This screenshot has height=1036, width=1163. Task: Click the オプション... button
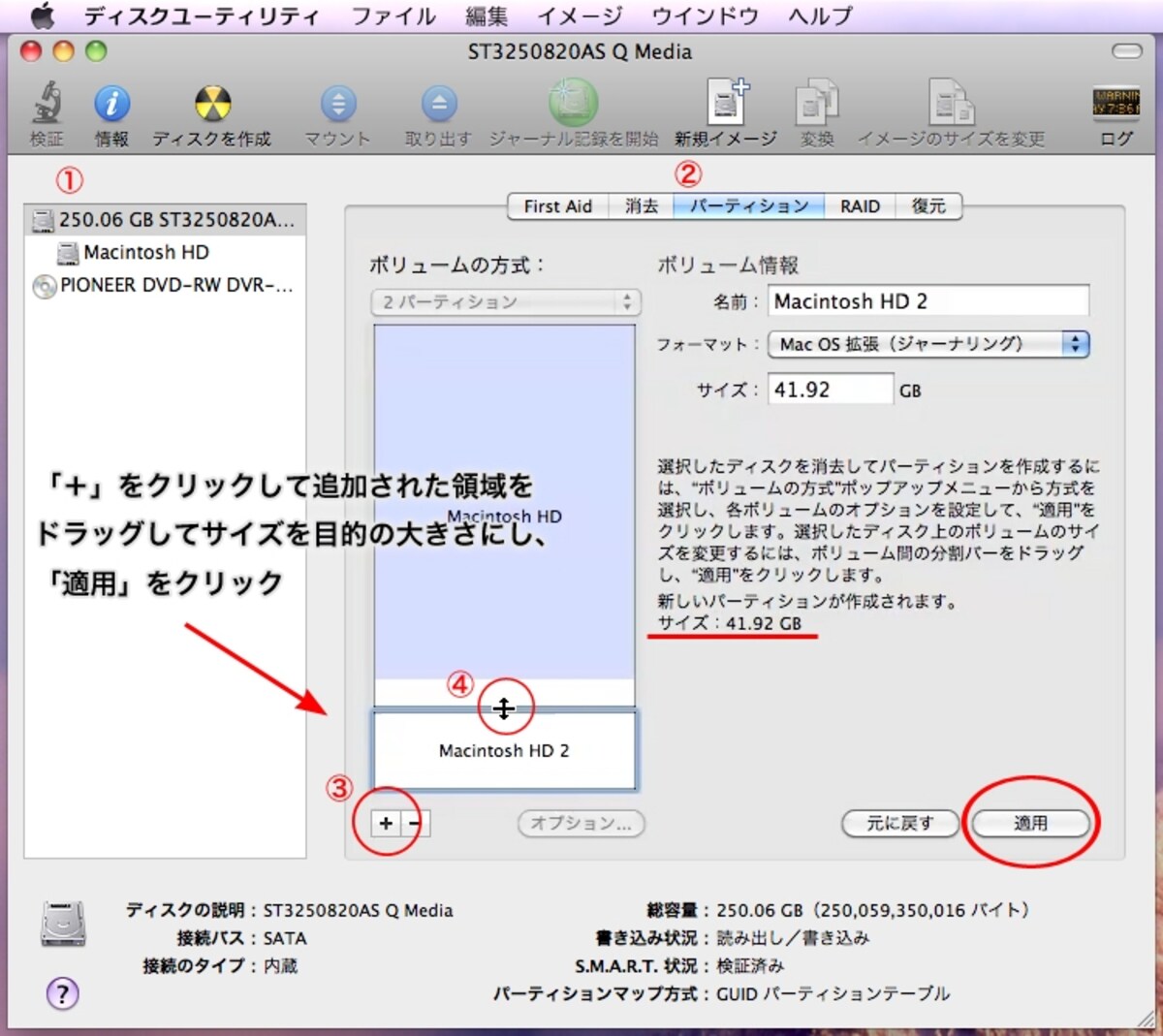[581, 823]
